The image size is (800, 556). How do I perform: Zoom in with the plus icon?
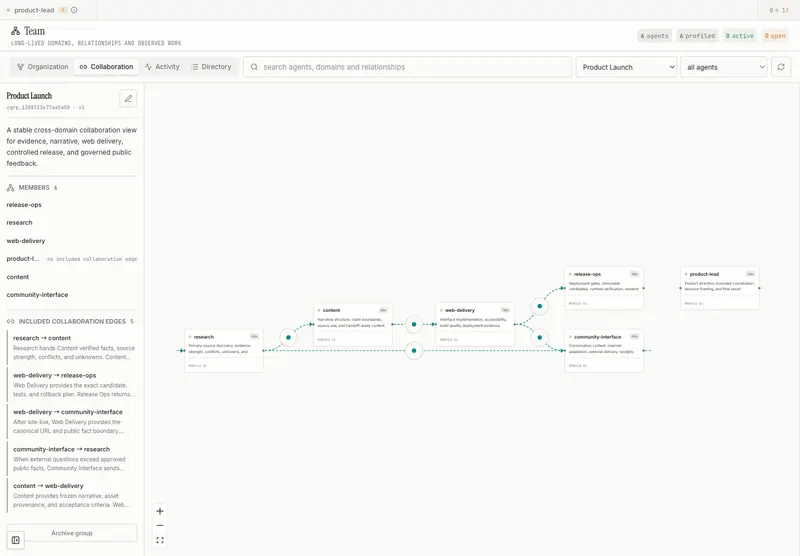click(x=160, y=511)
